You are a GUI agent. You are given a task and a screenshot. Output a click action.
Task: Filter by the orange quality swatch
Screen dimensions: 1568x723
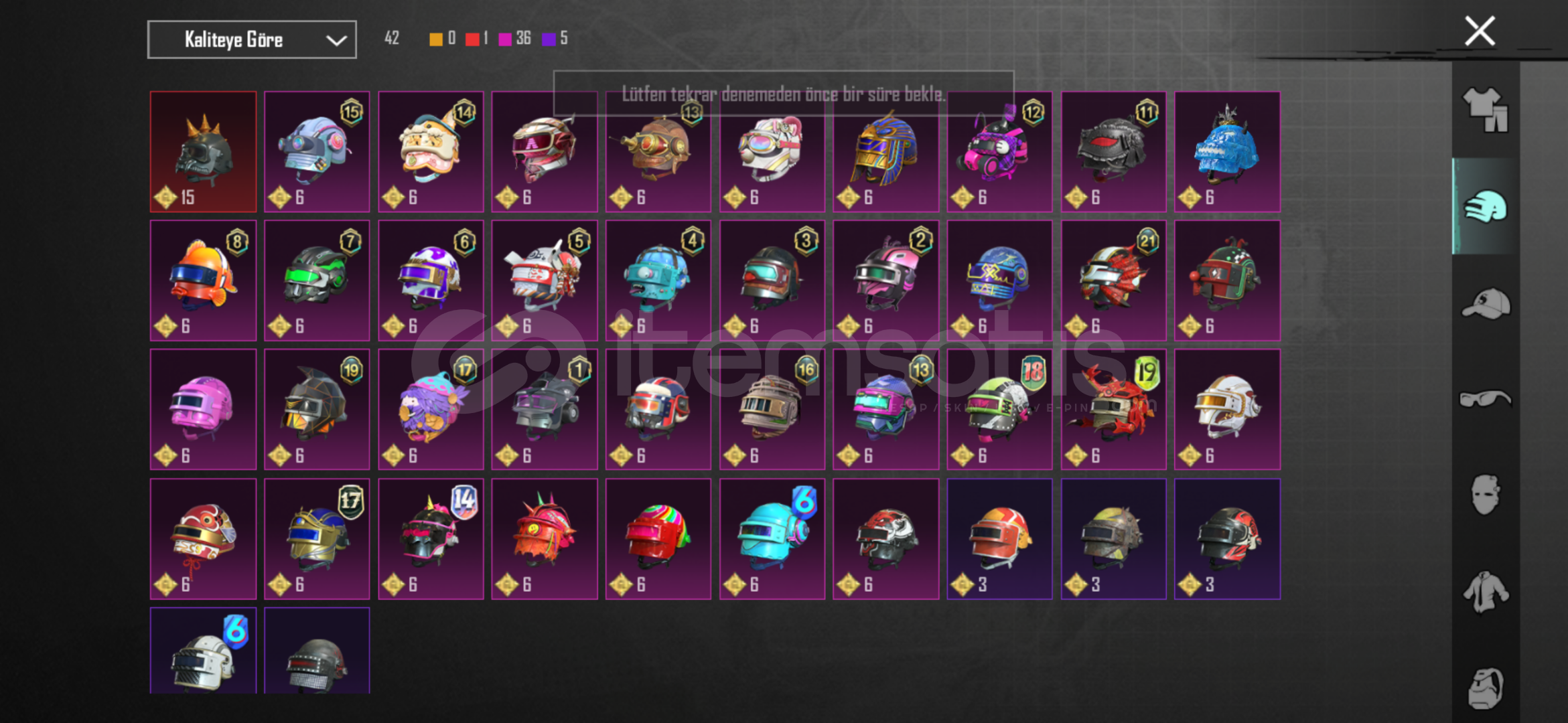pos(435,39)
